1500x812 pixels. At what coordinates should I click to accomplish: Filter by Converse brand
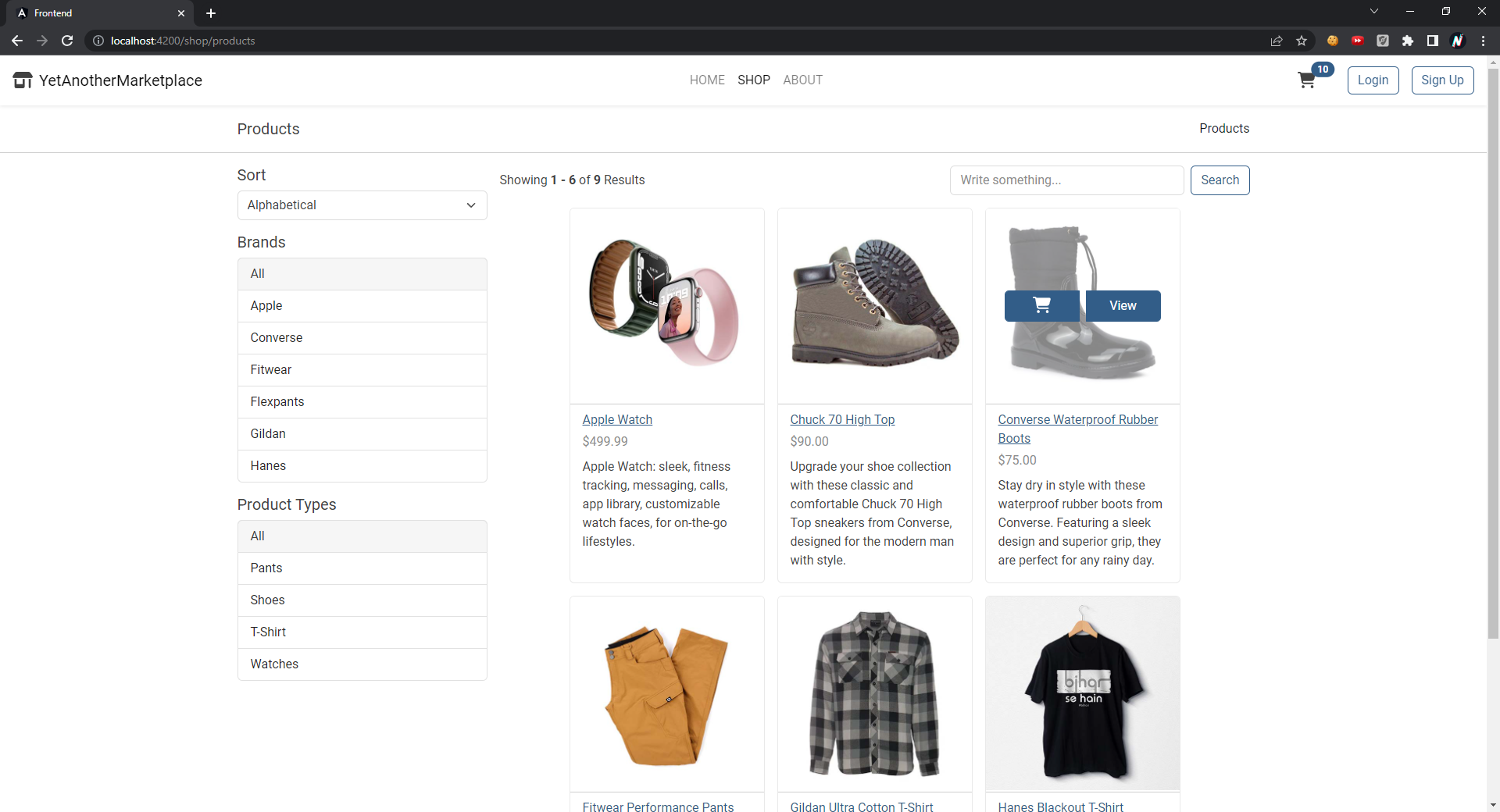[x=362, y=338]
